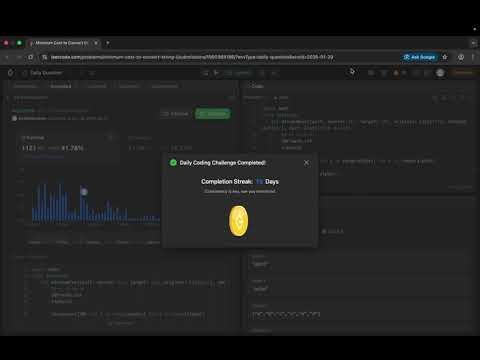480x360 pixels.
Task: Click the green checkmark in the challenge popup
Action: 173,163
